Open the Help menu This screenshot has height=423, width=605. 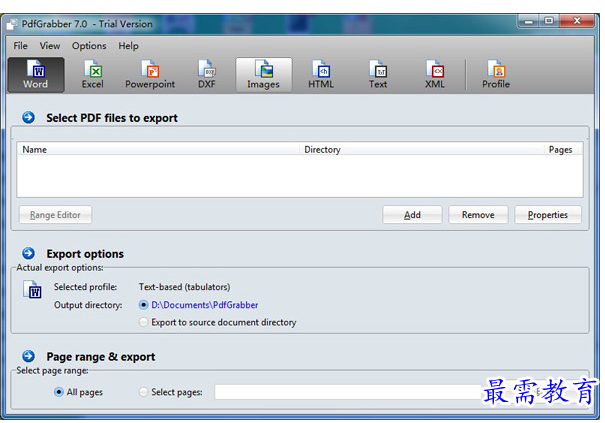(128, 46)
